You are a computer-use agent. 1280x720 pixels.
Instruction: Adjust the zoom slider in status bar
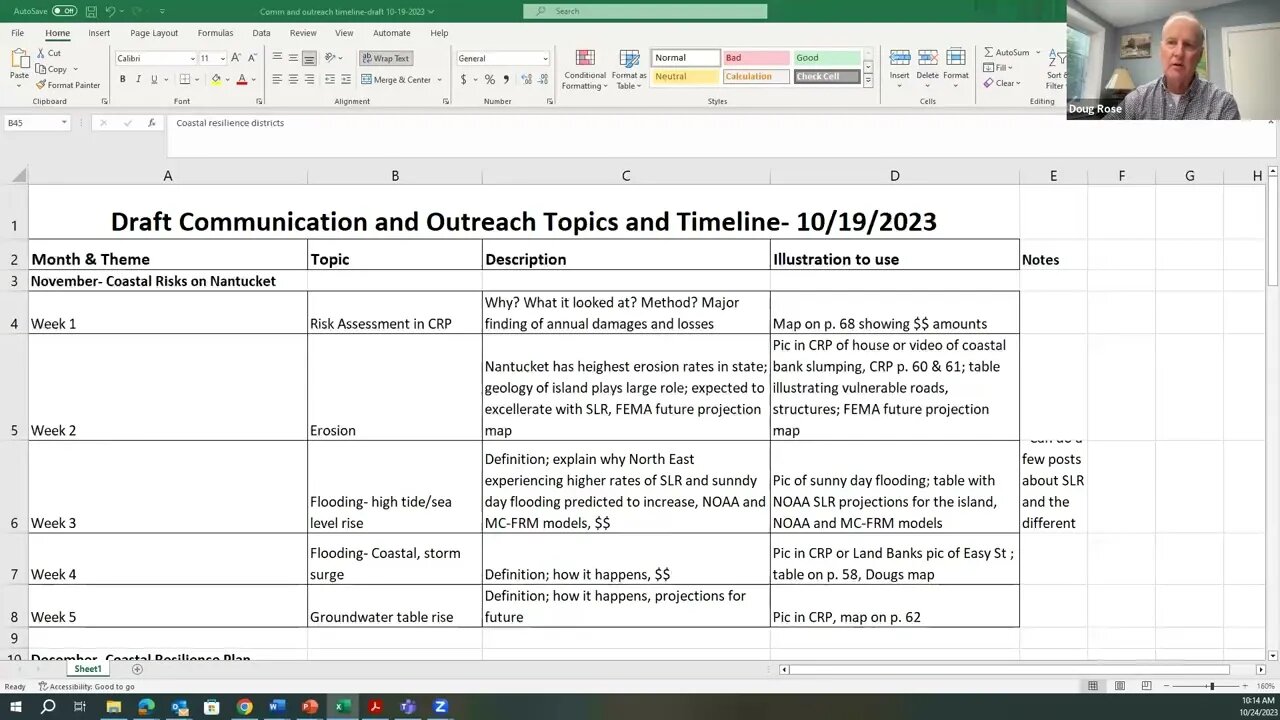tap(1211, 686)
